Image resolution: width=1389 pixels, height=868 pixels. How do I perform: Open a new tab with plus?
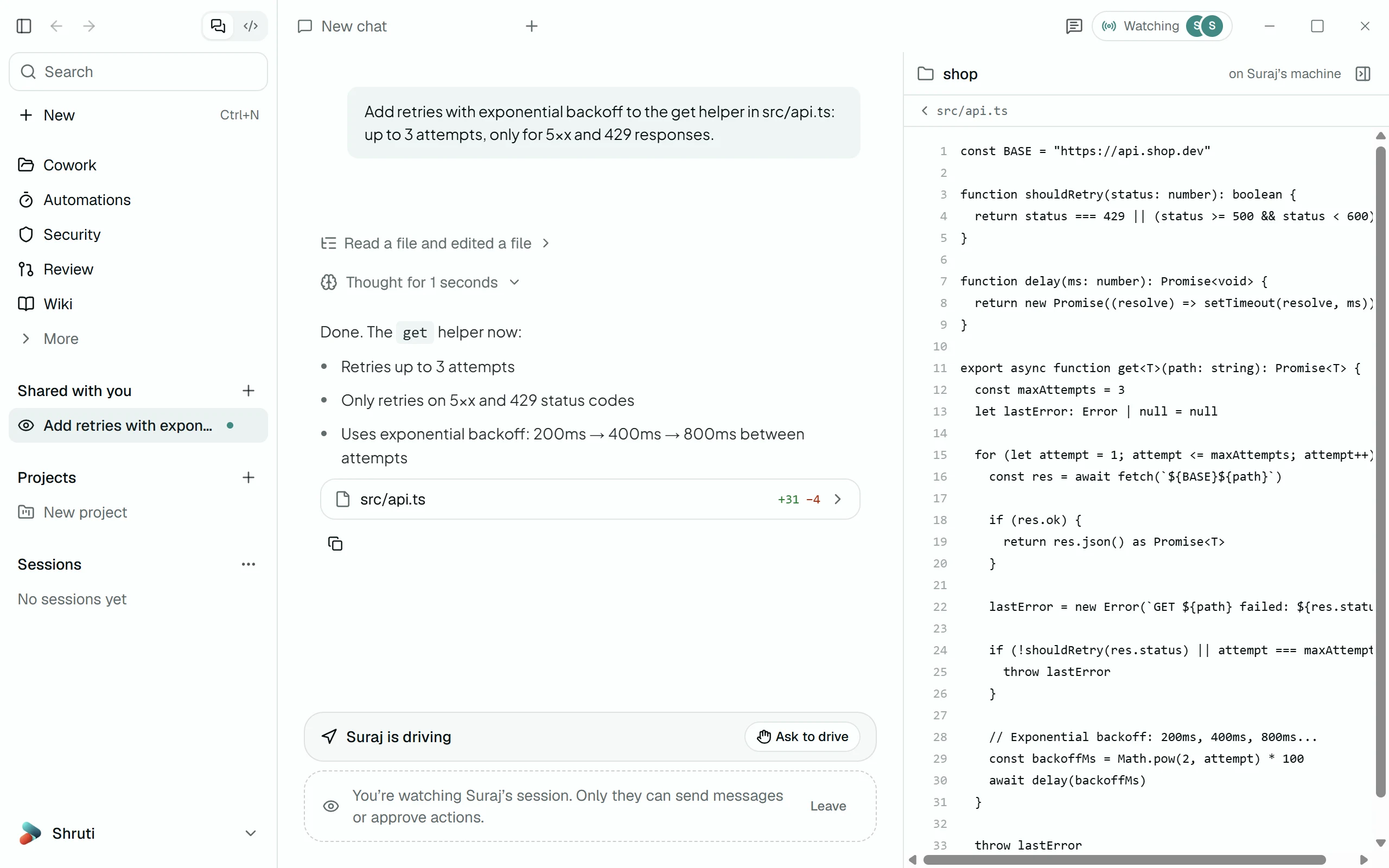pyautogui.click(x=532, y=27)
